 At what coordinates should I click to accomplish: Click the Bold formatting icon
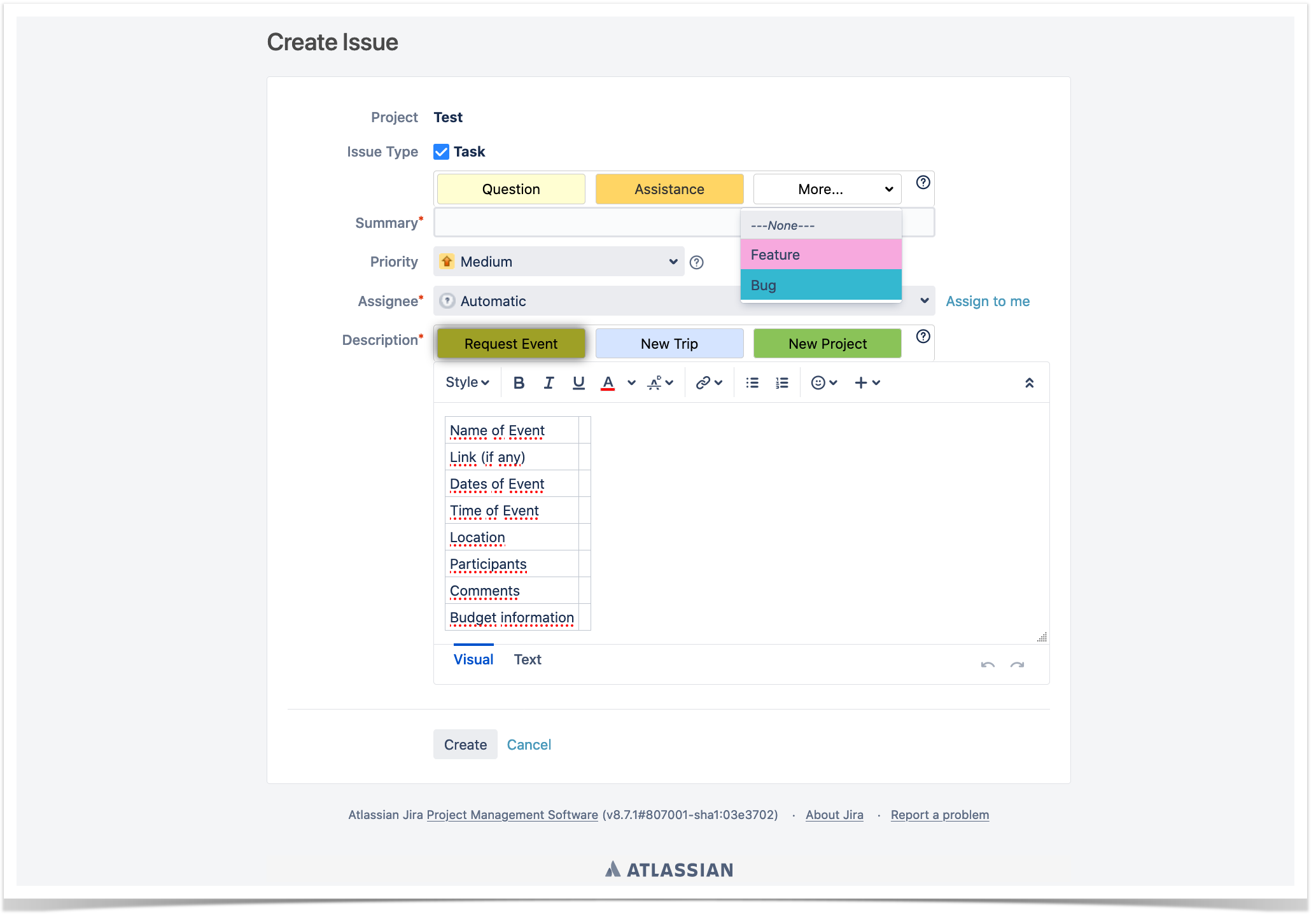tap(519, 383)
